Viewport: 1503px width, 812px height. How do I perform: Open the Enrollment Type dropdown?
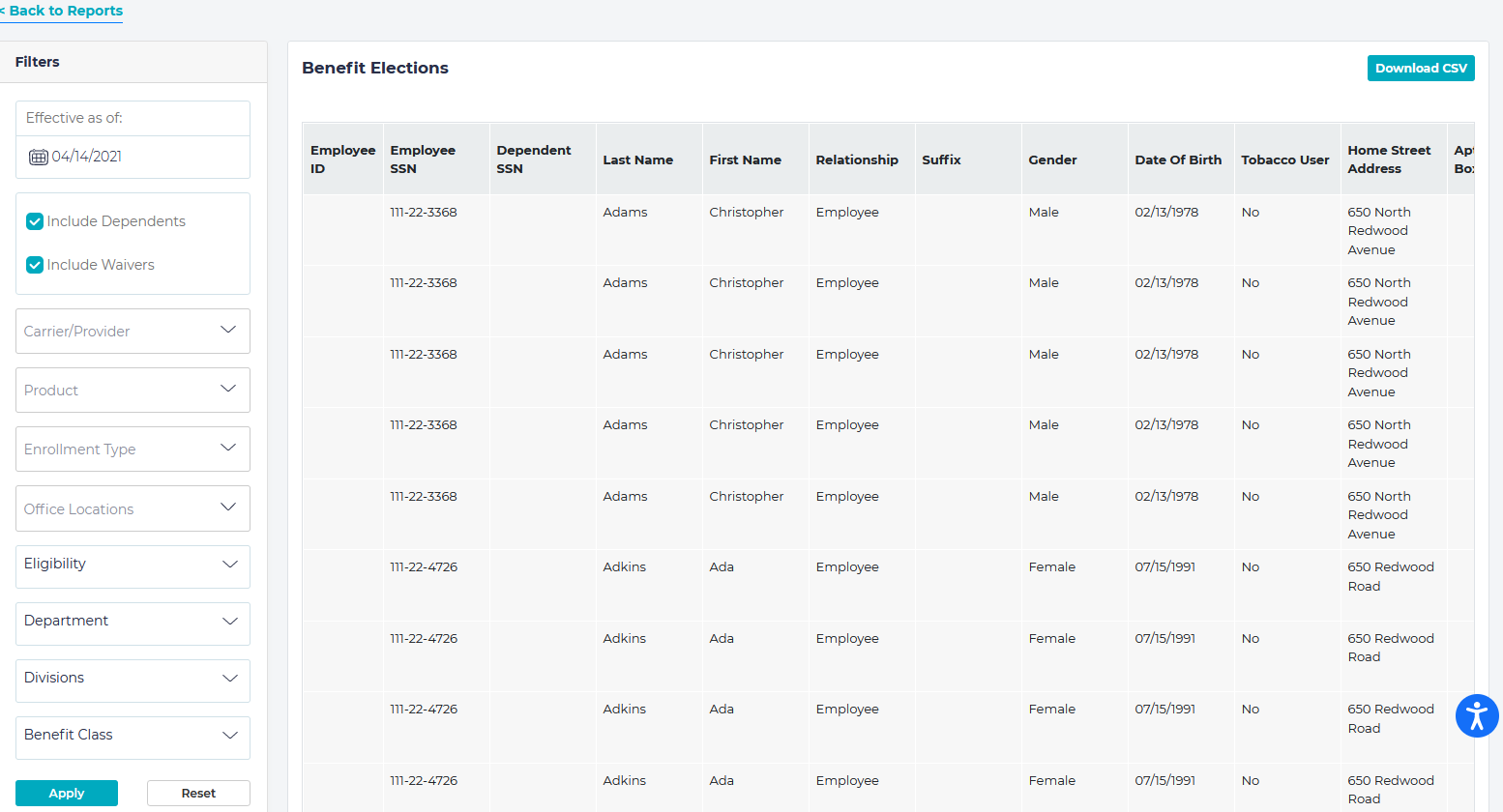[133, 449]
